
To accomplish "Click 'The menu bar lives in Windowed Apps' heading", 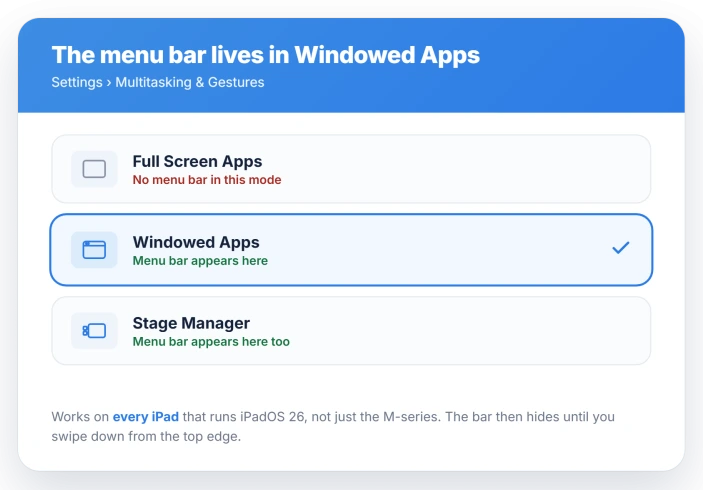I will point(265,55).
